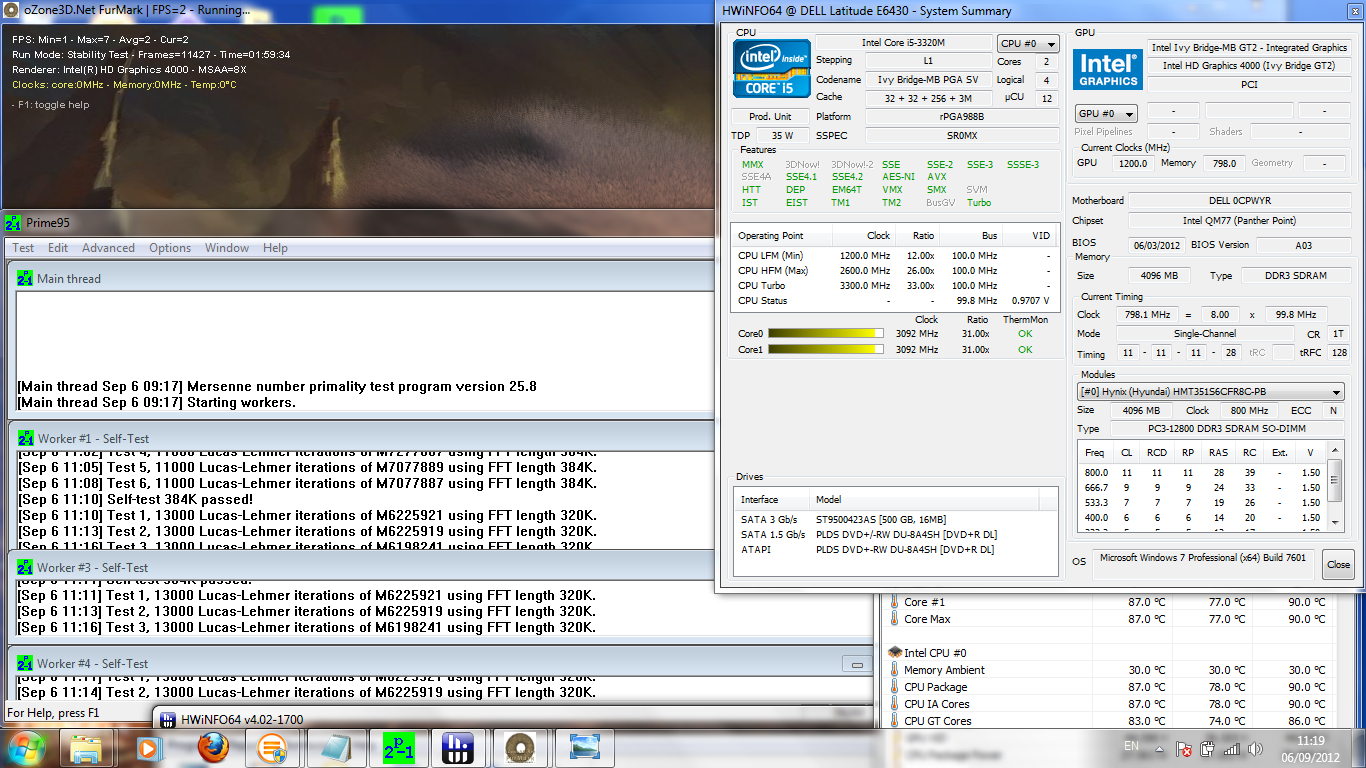Open Firefox from the taskbar

click(x=212, y=748)
